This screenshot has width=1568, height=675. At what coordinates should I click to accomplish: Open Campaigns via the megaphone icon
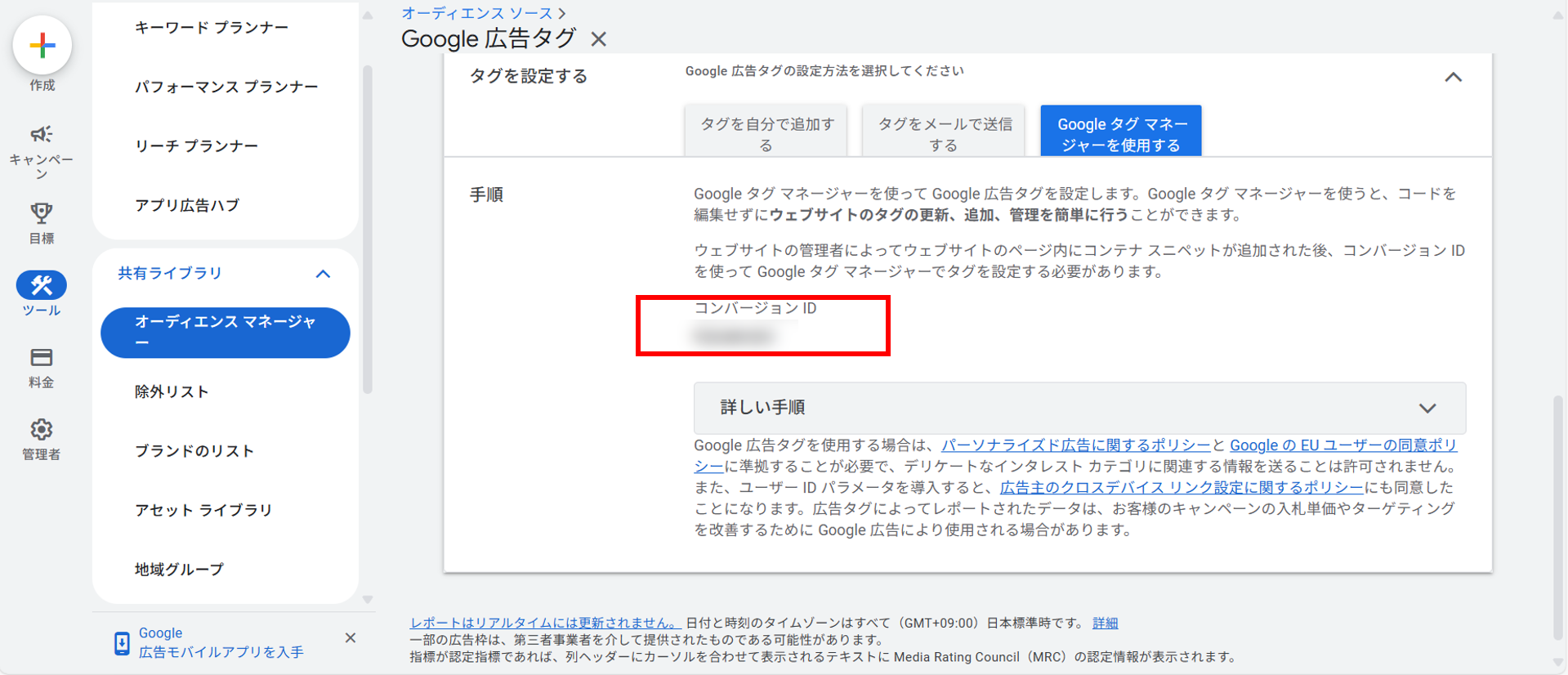click(42, 134)
